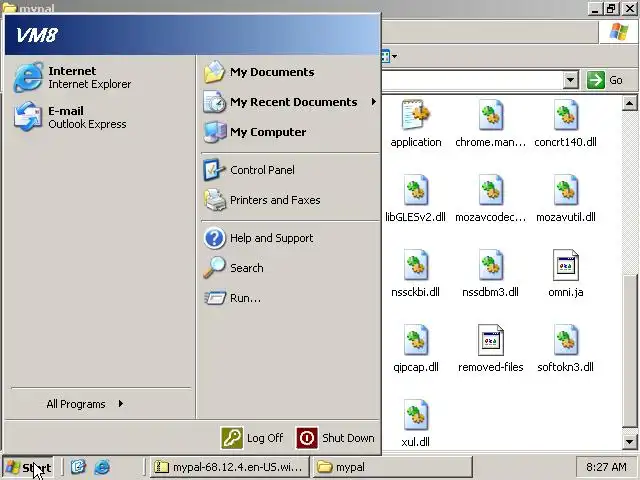Click the system clock showing 8:27 AM
This screenshot has height=480, width=640.
pos(606,467)
